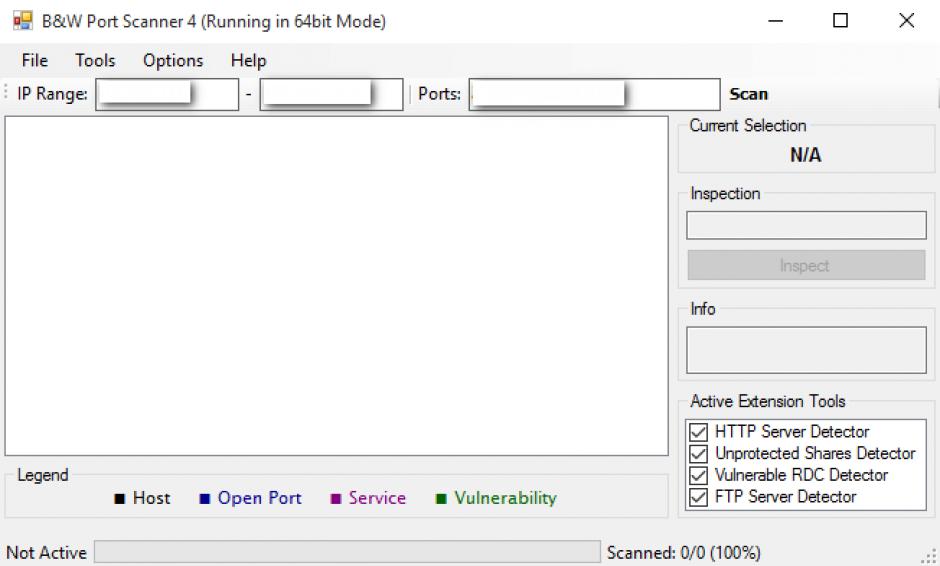The image size is (940, 566).
Task: Click the "Ports:" label
Action: pyautogui.click(x=439, y=94)
